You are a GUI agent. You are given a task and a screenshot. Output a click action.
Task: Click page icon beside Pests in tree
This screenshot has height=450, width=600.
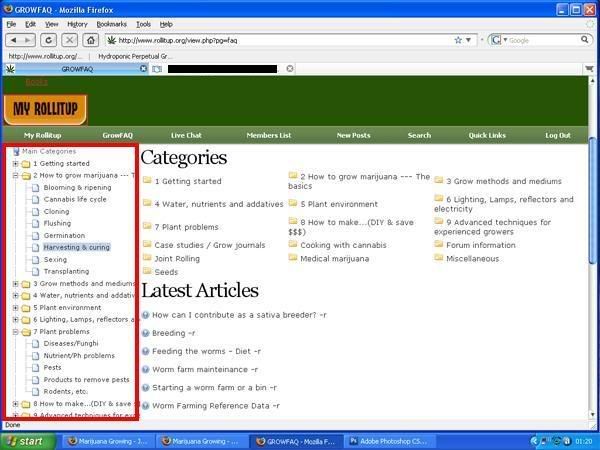[35, 367]
